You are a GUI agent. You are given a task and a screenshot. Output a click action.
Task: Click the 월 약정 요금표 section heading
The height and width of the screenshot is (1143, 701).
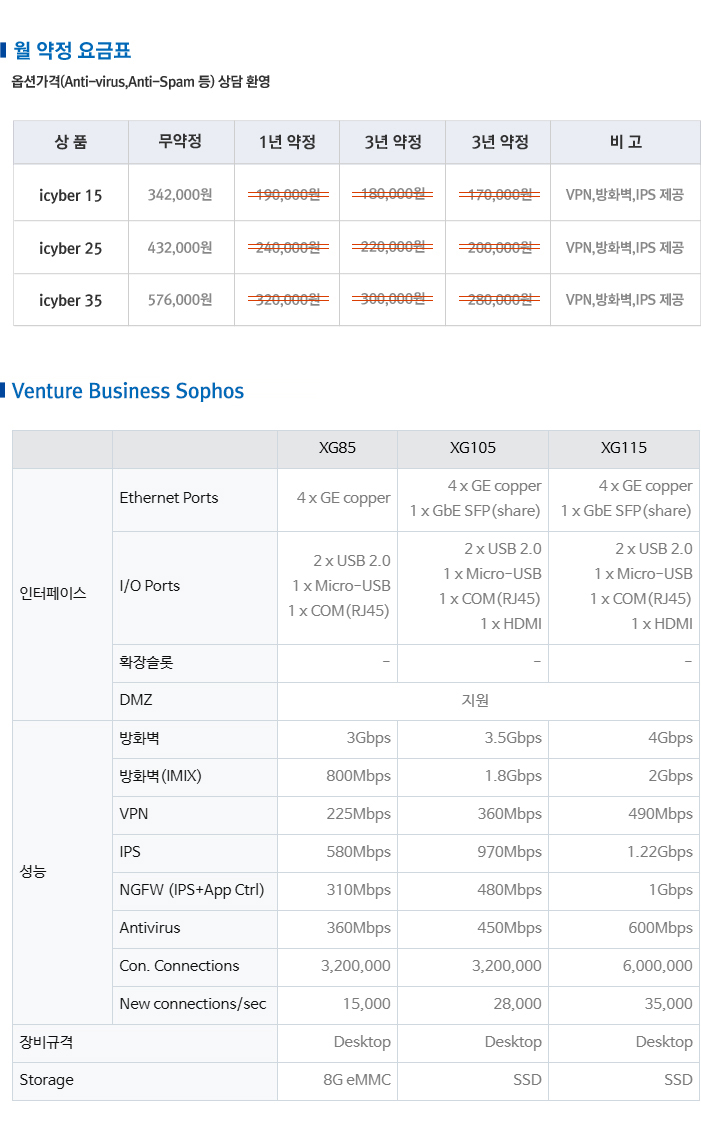pyautogui.click(x=72, y=50)
